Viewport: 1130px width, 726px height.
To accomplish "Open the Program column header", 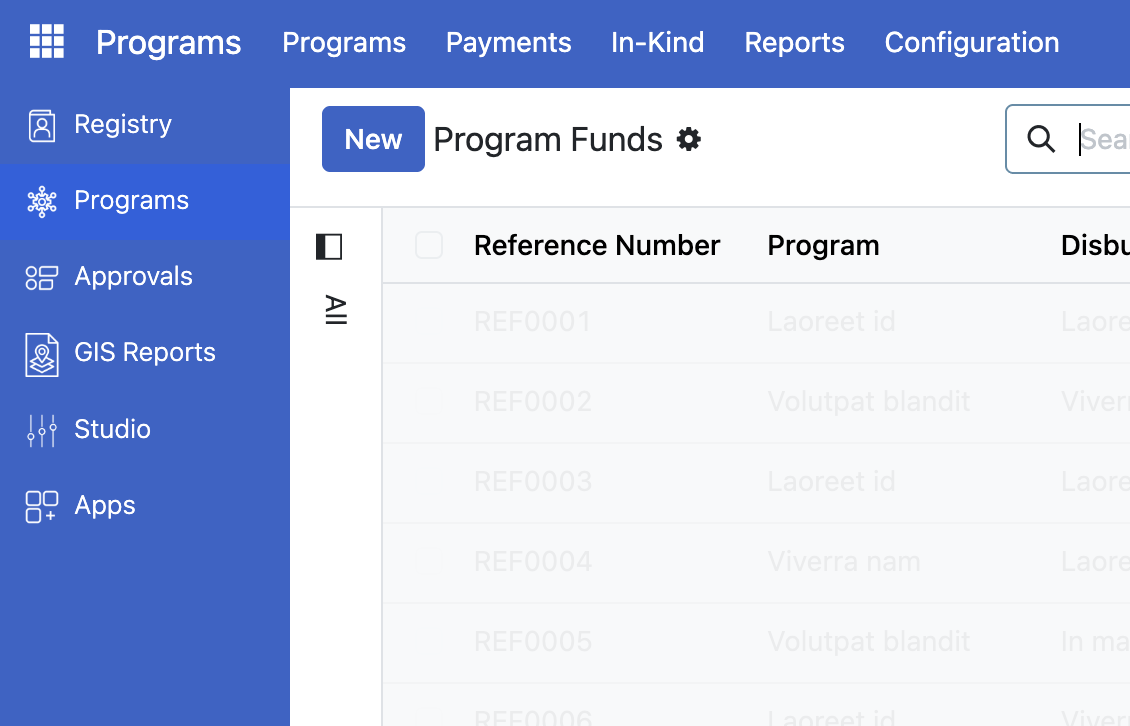I will point(823,245).
